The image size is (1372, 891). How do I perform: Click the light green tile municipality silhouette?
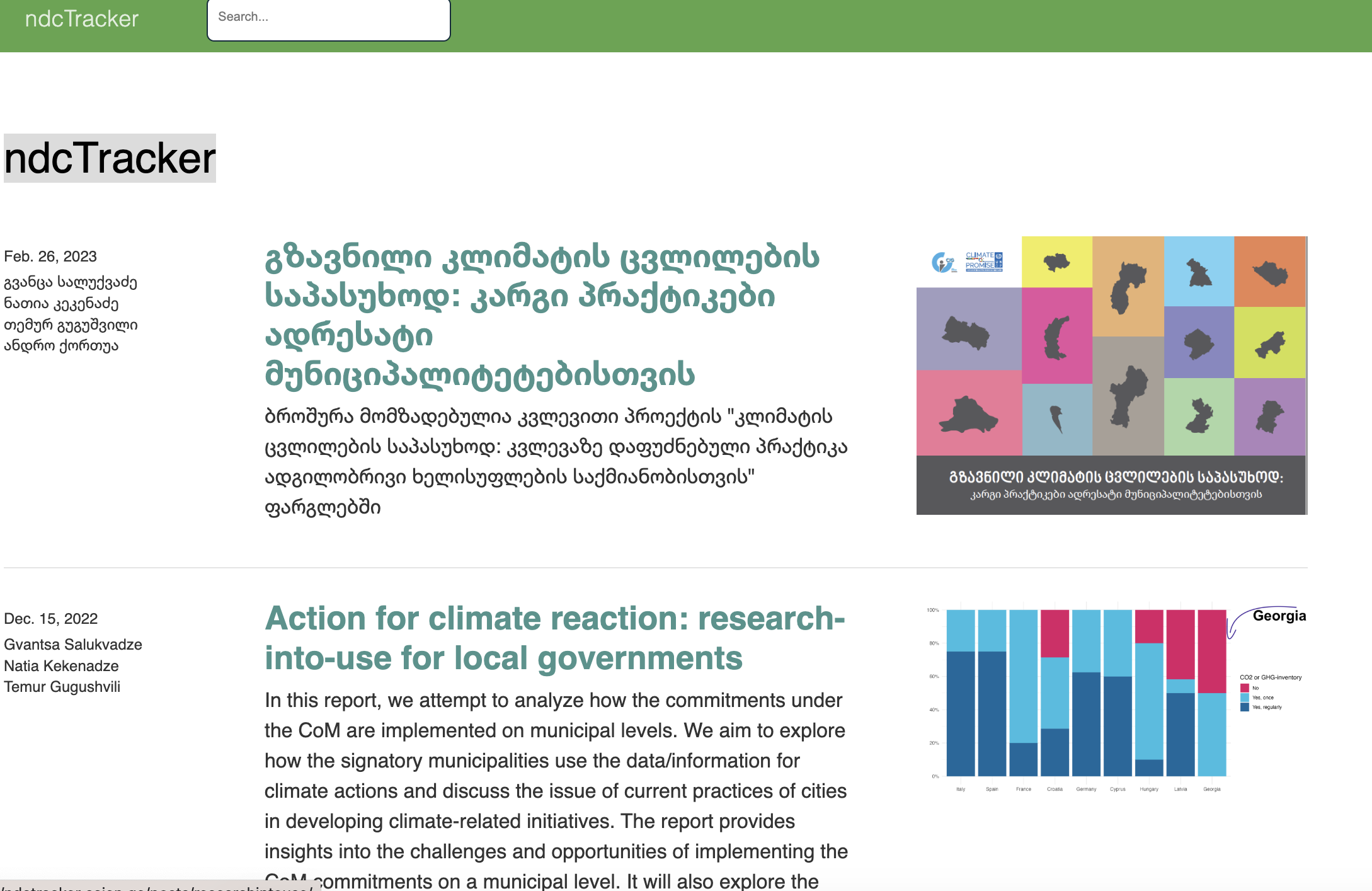[1199, 417]
